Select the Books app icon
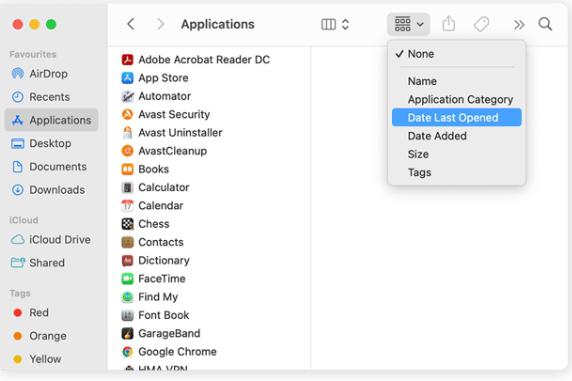Screen dimensions: 572x381 tap(127, 169)
